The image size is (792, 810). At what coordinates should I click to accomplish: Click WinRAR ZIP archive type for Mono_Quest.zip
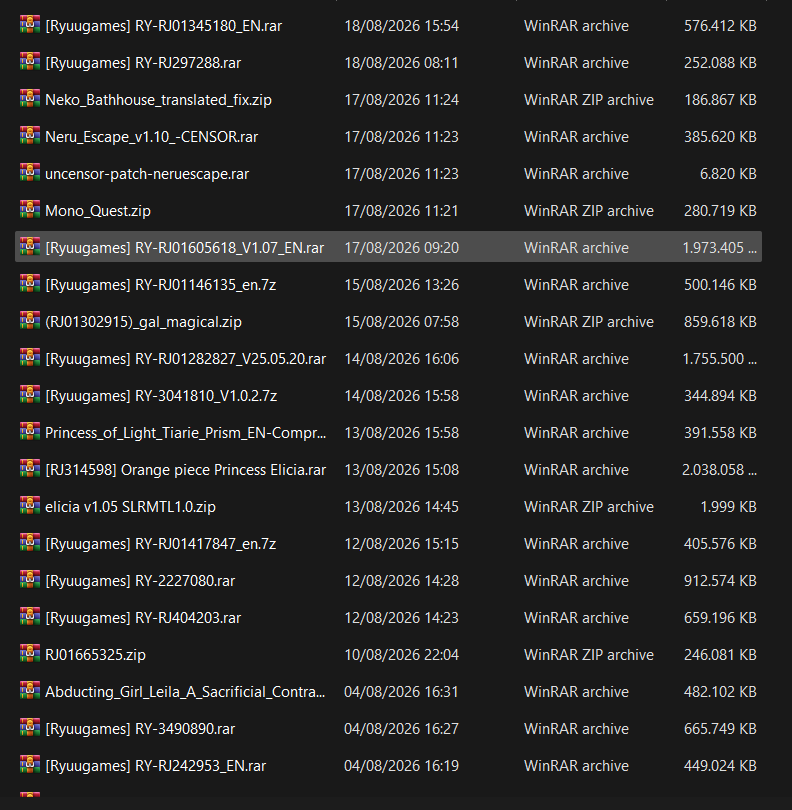(x=589, y=211)
